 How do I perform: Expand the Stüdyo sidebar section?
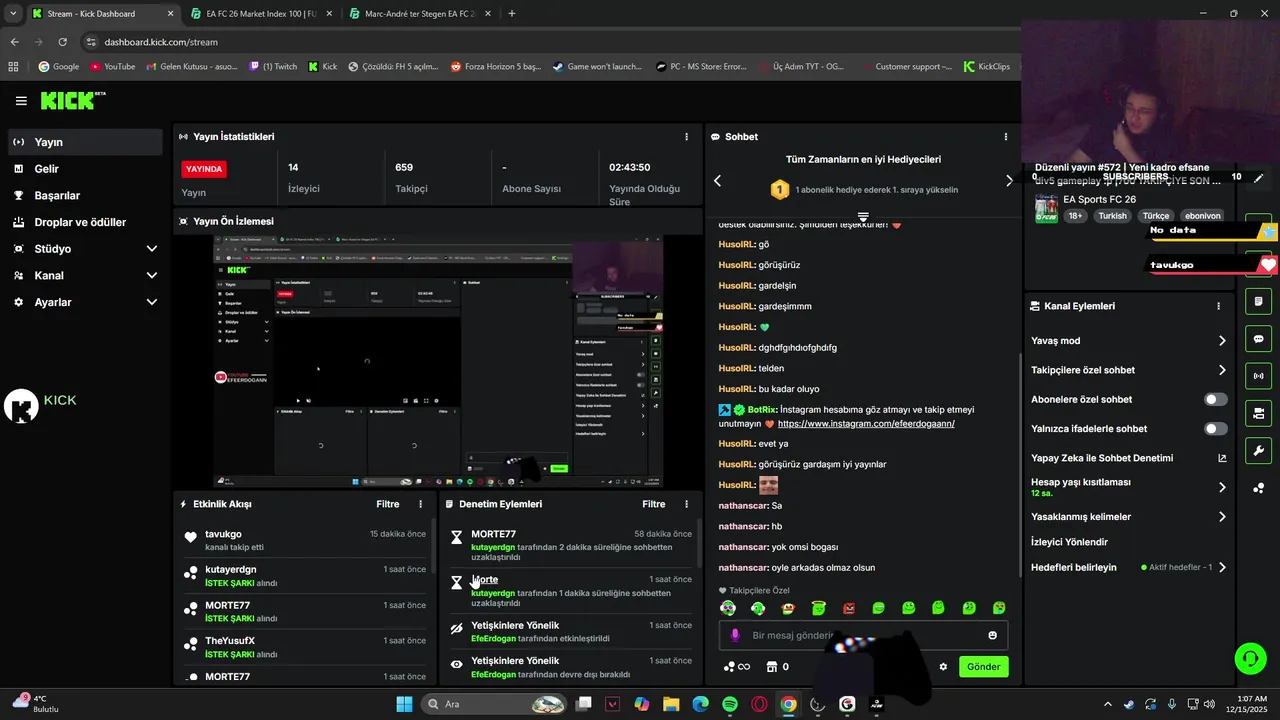click(85, 249)
